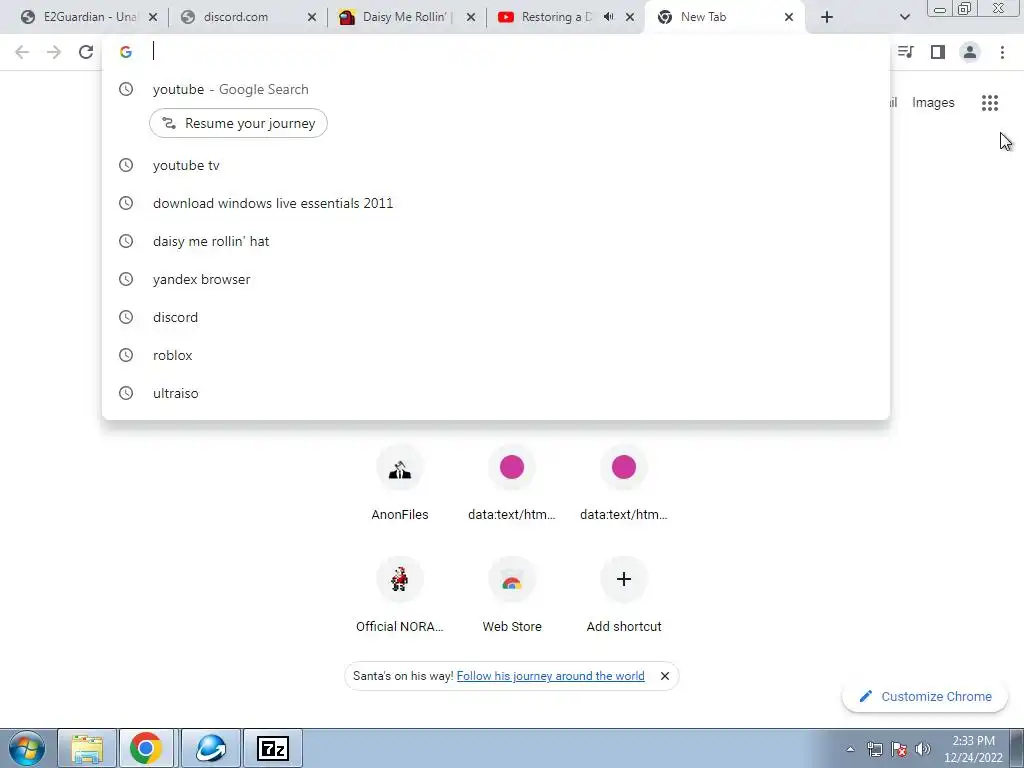Screen dimensions: 1024x768
Task: Open the Internet Explorer-style taskbar icon
Action: click(210, 748)
